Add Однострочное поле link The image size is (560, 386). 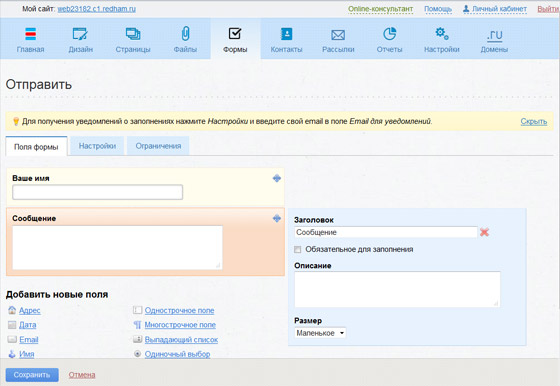click(179, 310)
